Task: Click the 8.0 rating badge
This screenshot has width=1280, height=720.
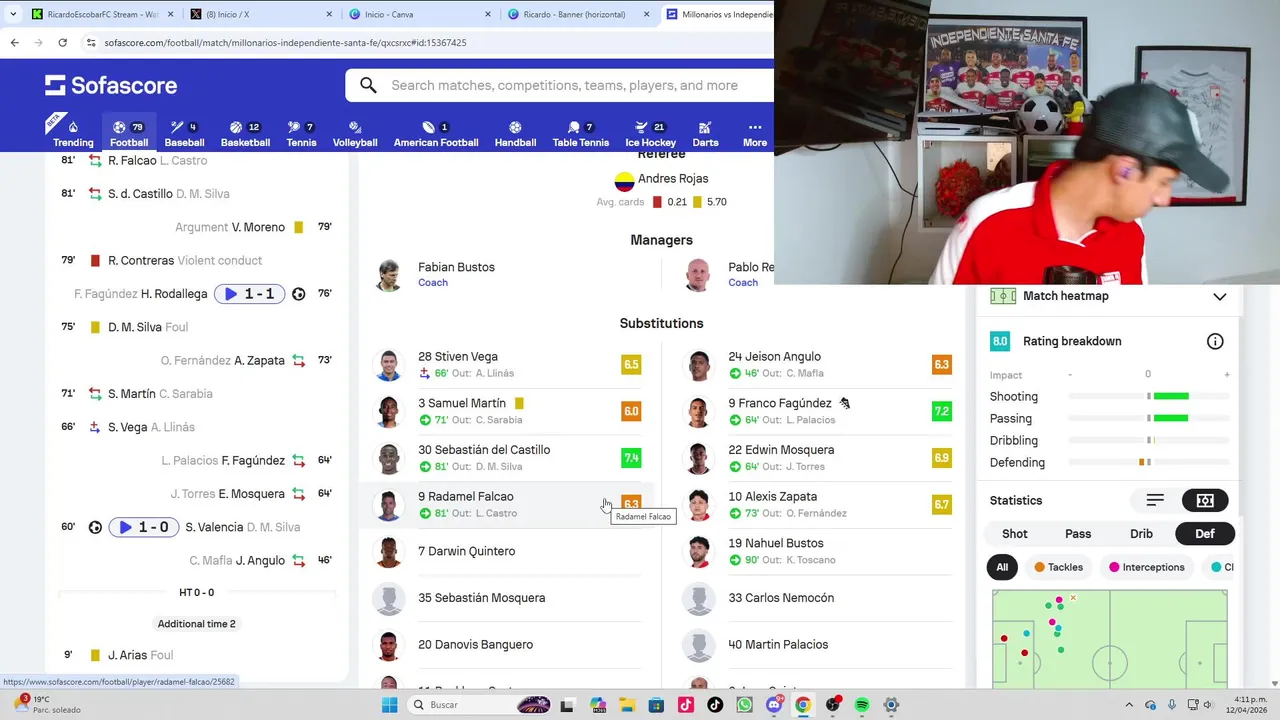Action: click(x=1000, y=341)
